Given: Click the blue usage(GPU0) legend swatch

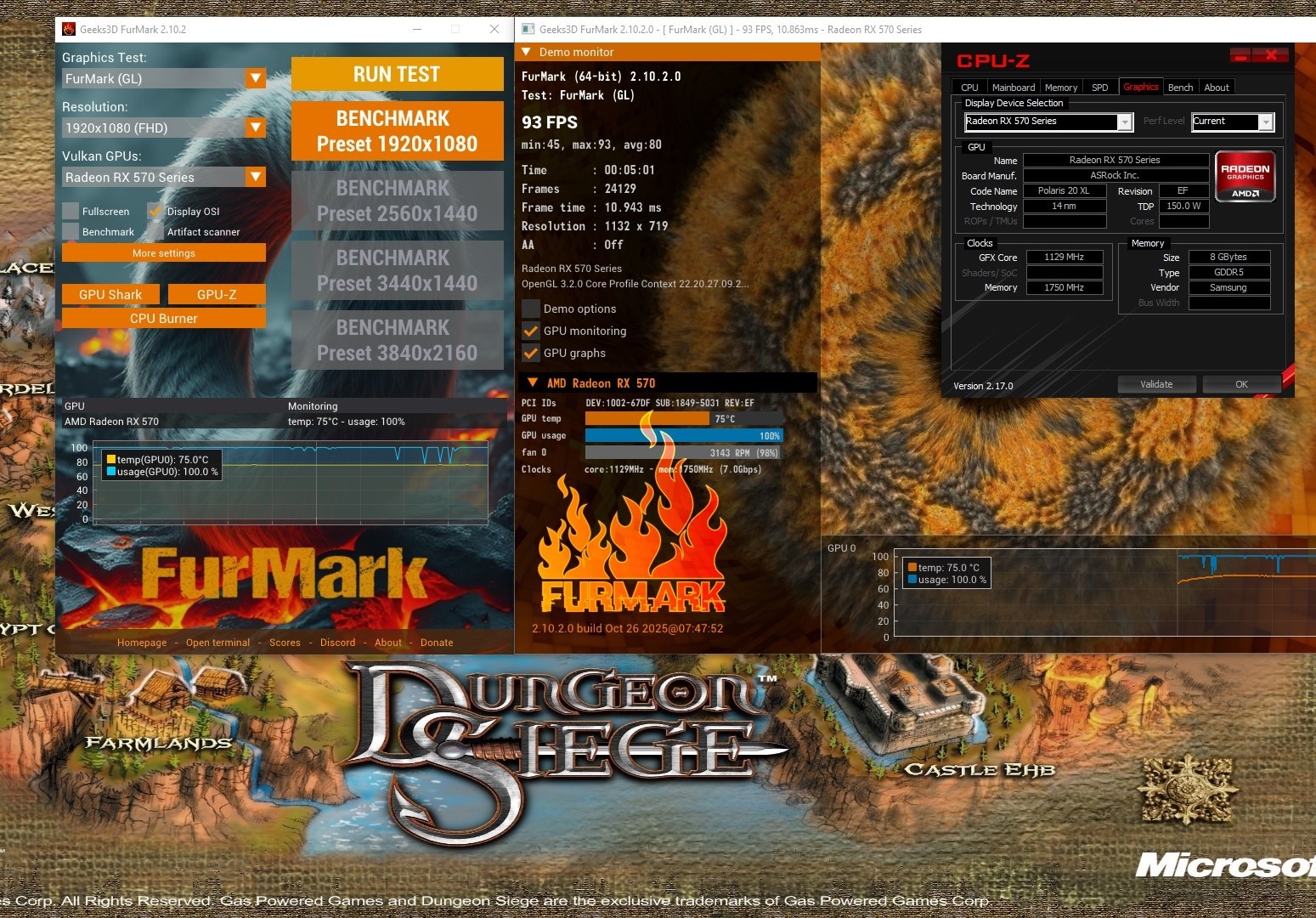Looking at the screenshot, I should click(x=110, y=471).
